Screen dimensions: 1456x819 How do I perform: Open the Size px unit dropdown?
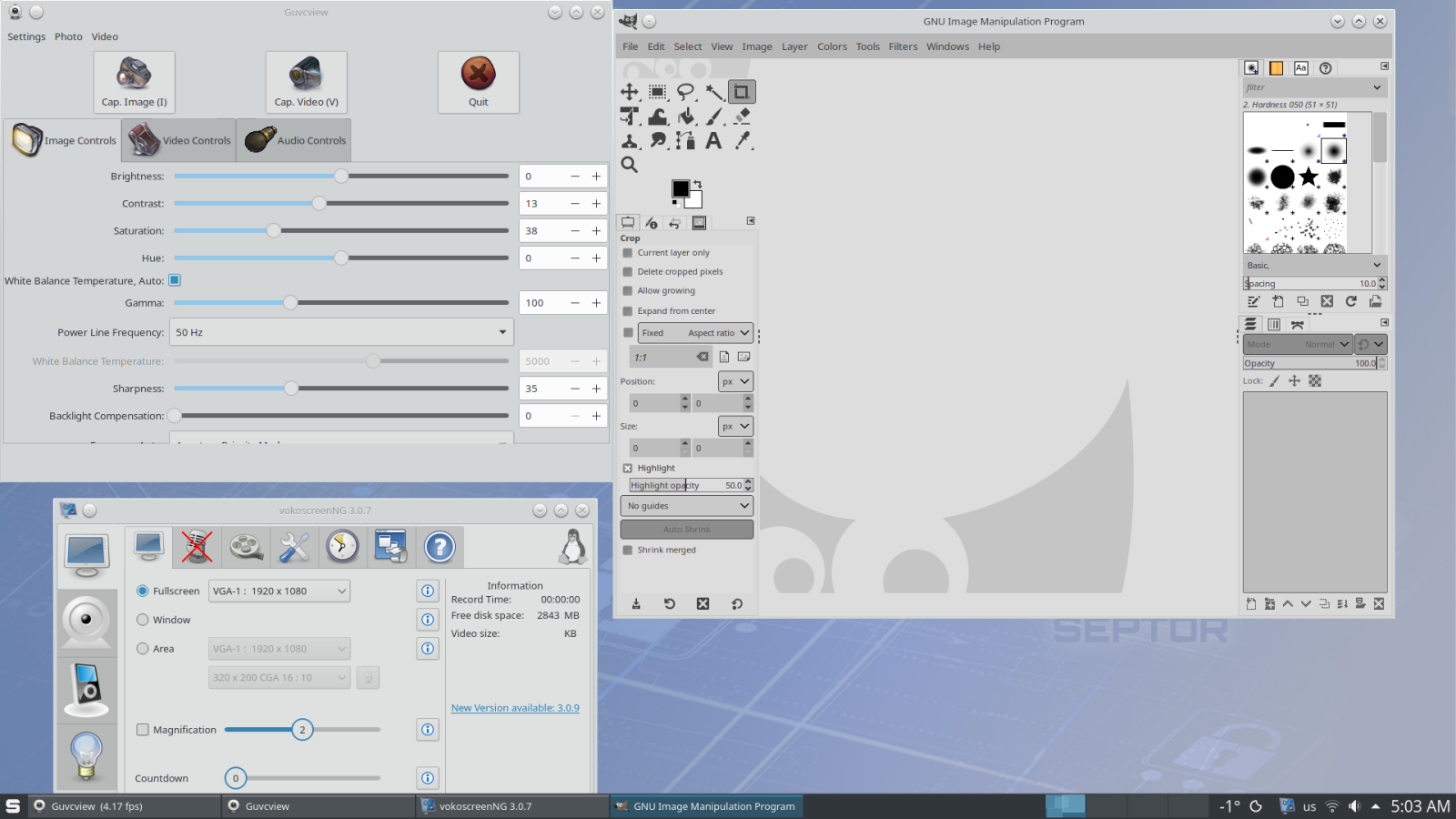click(735, 427)
